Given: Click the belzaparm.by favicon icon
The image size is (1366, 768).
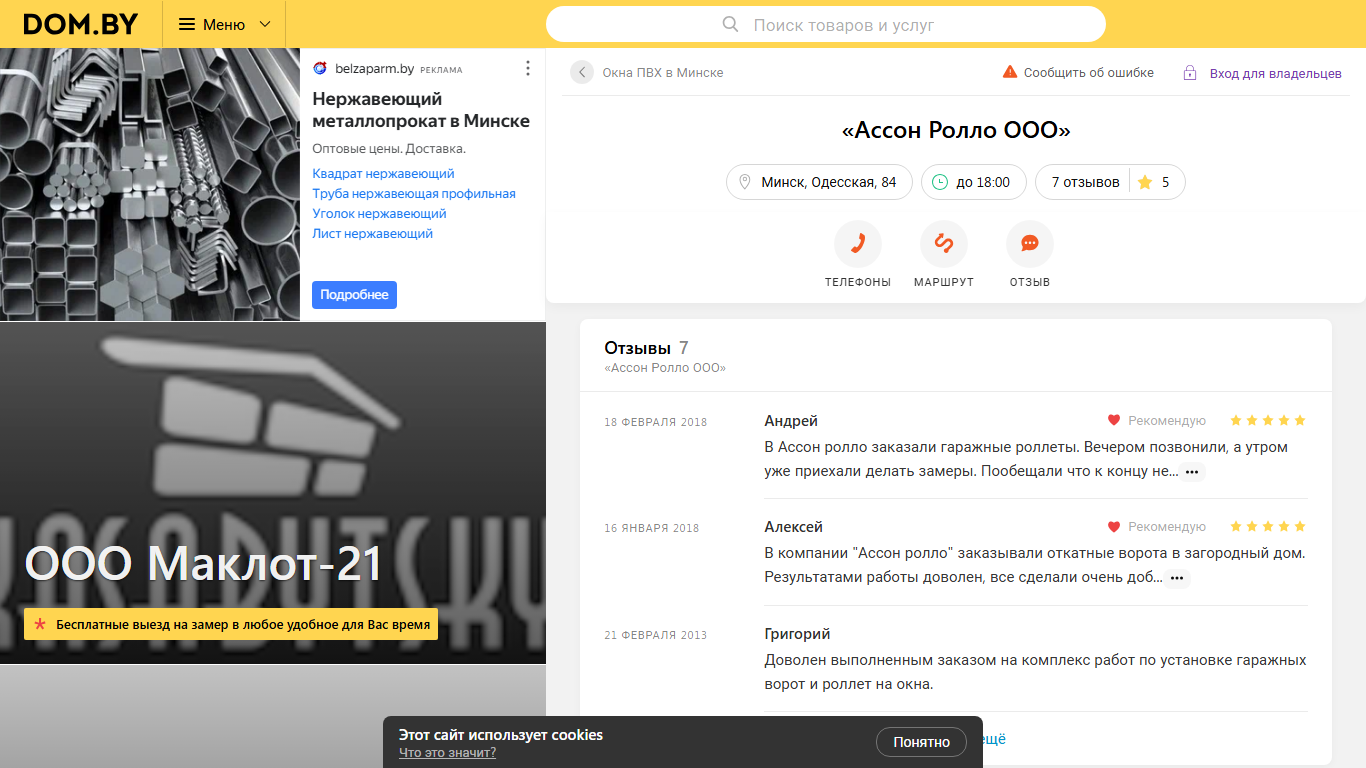Looking at the screenshot, I should [320, 69].
